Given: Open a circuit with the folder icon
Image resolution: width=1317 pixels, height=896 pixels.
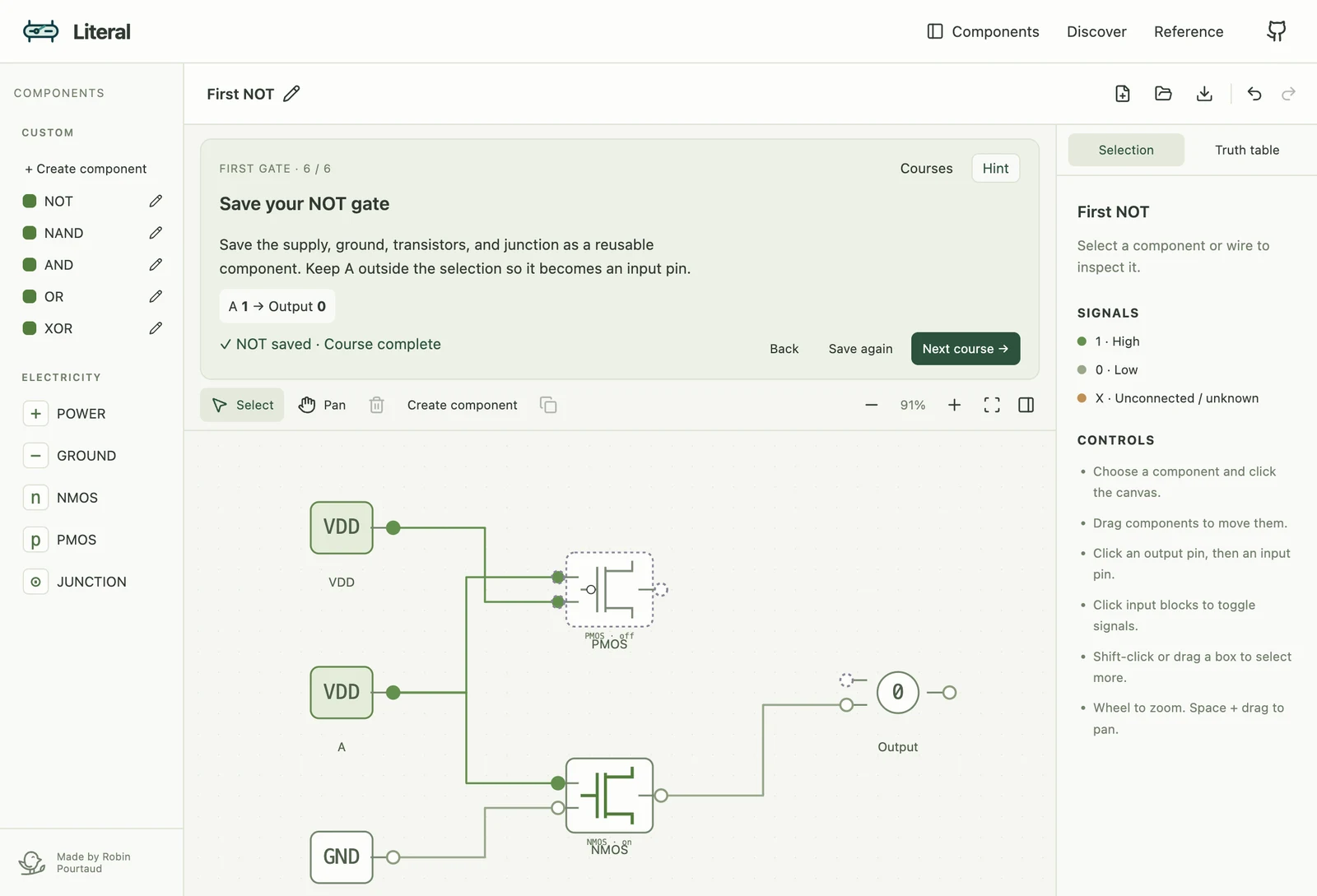Looking at the screenshot, I should [1163, 94].
